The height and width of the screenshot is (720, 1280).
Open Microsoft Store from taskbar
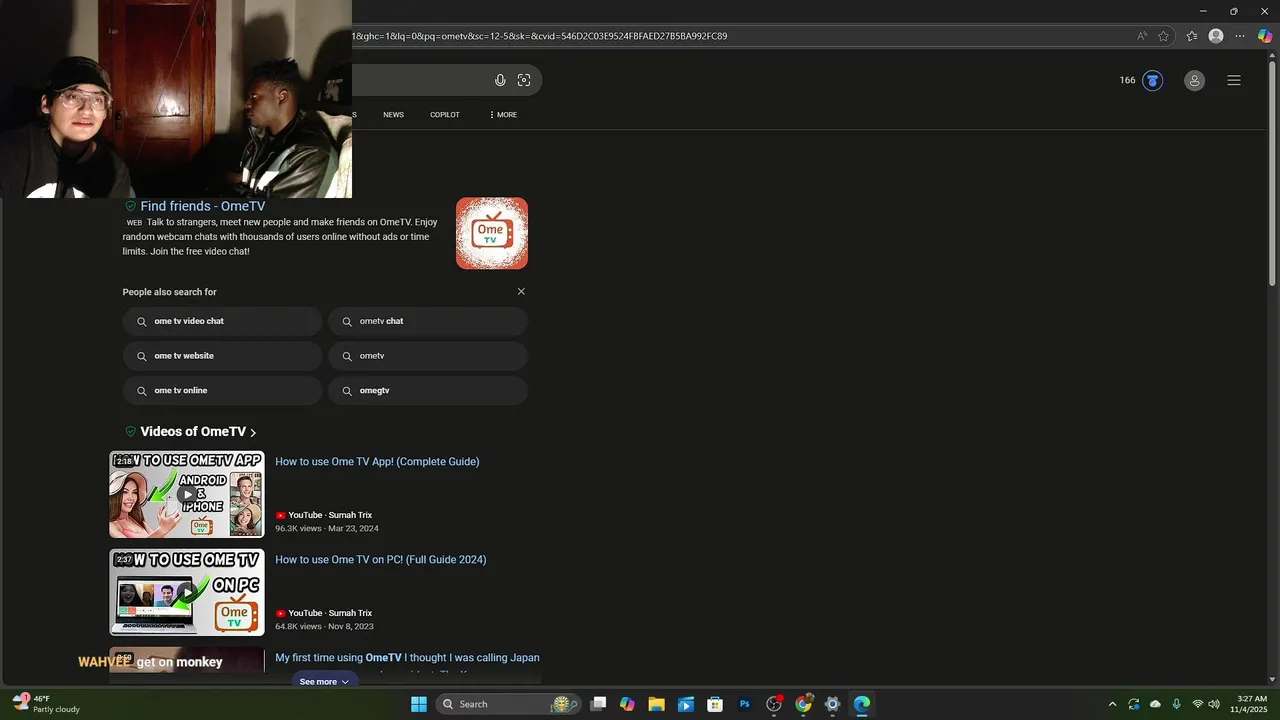coord(715,704)
